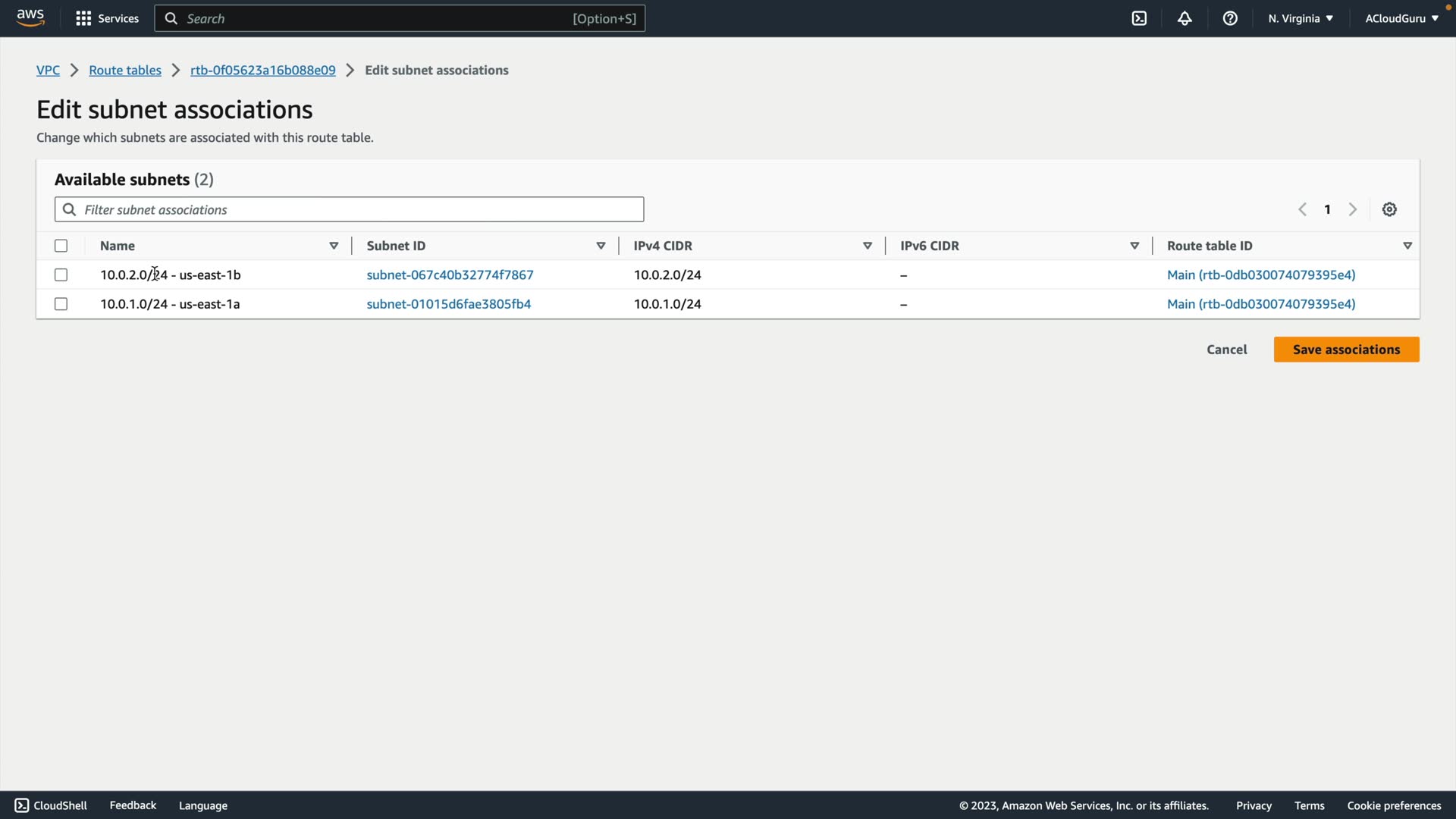
Task: Open subnet-067c40b32774f7867 link
Action: click(450, 275)
